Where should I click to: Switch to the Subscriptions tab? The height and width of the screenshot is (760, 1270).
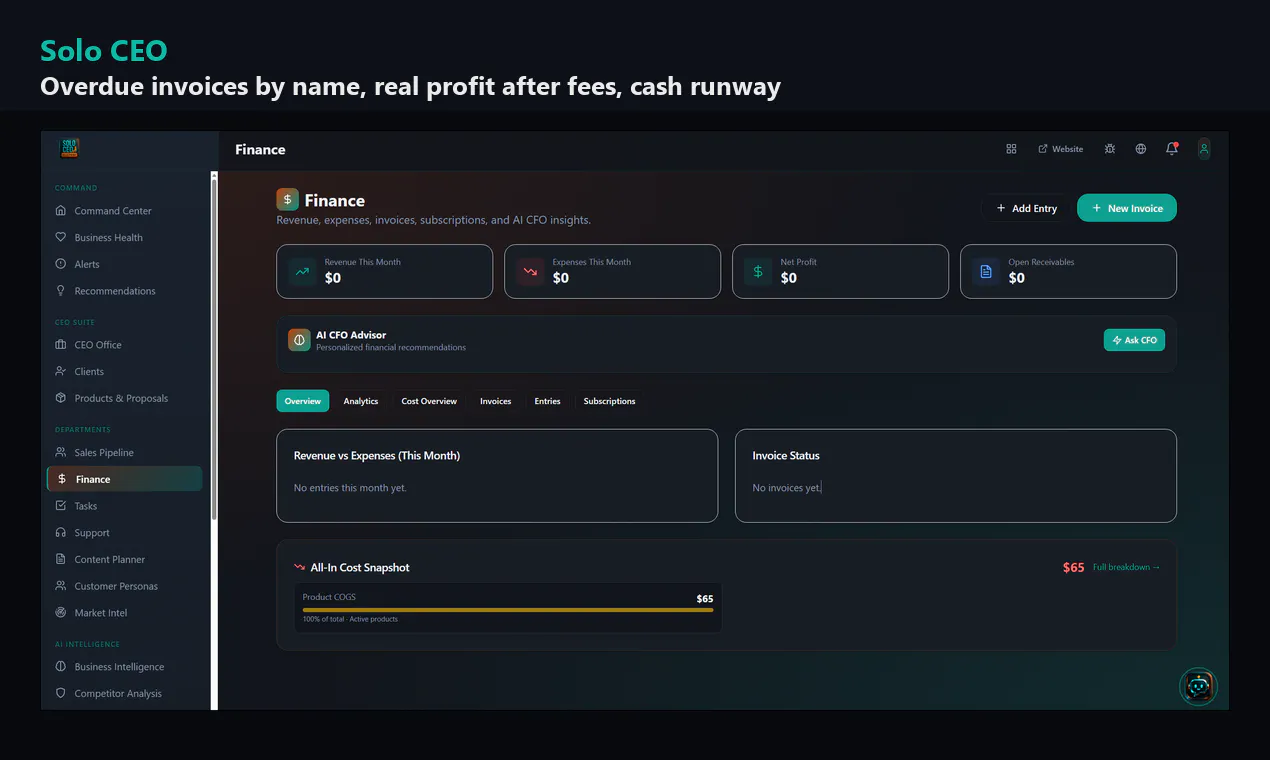pos(609,401)
